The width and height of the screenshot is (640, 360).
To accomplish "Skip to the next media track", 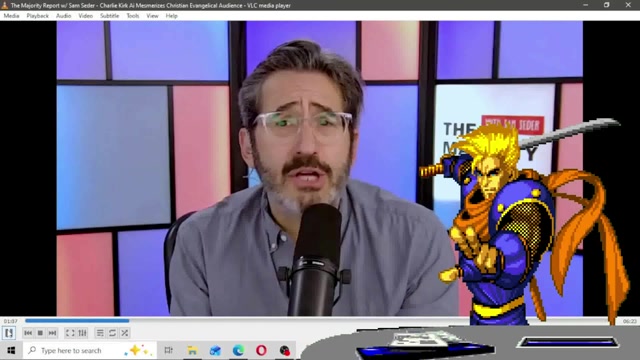I will click(x=52, y=333).
